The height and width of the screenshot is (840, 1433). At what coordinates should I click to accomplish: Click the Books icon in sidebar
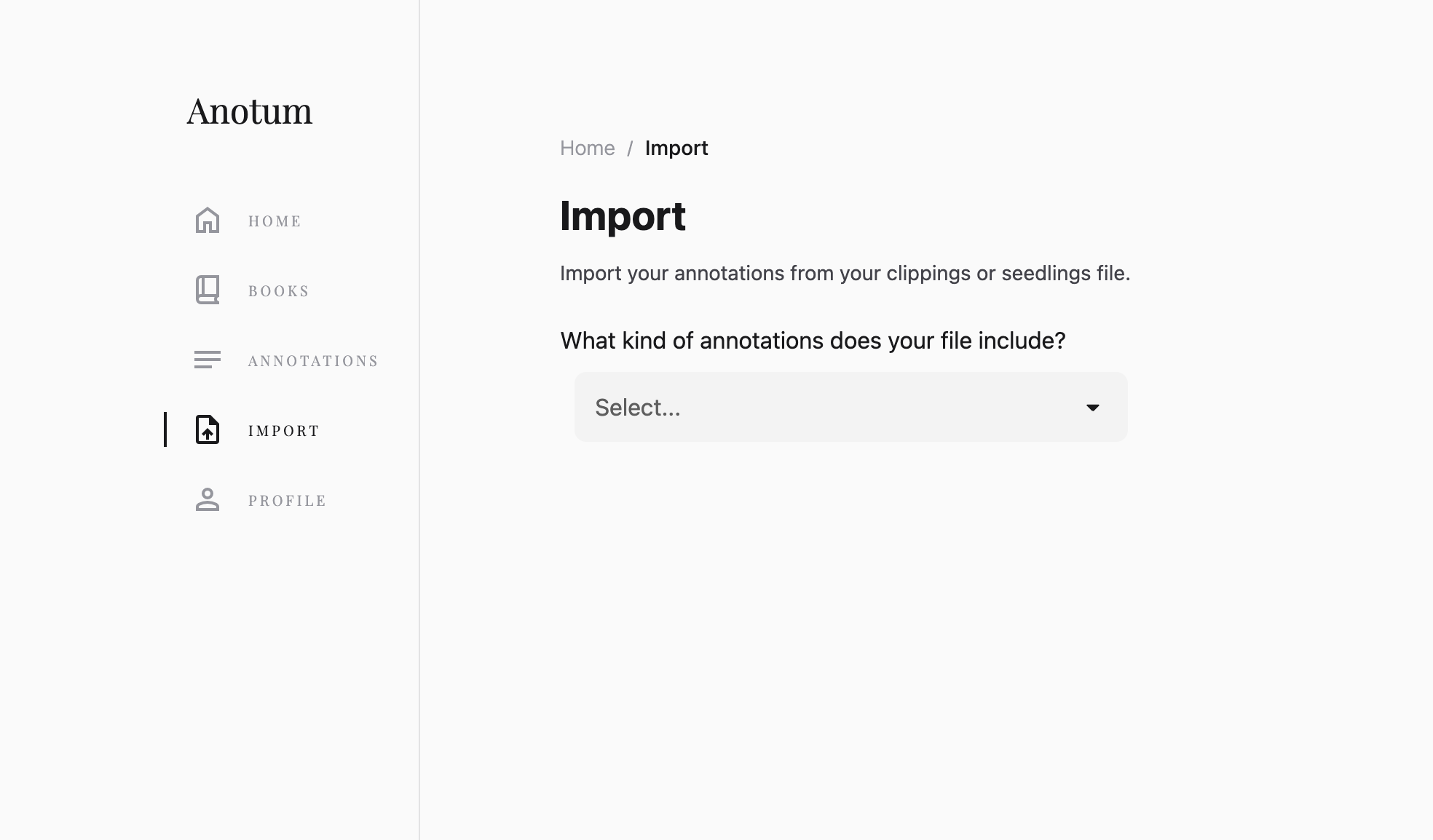[208, 290]
